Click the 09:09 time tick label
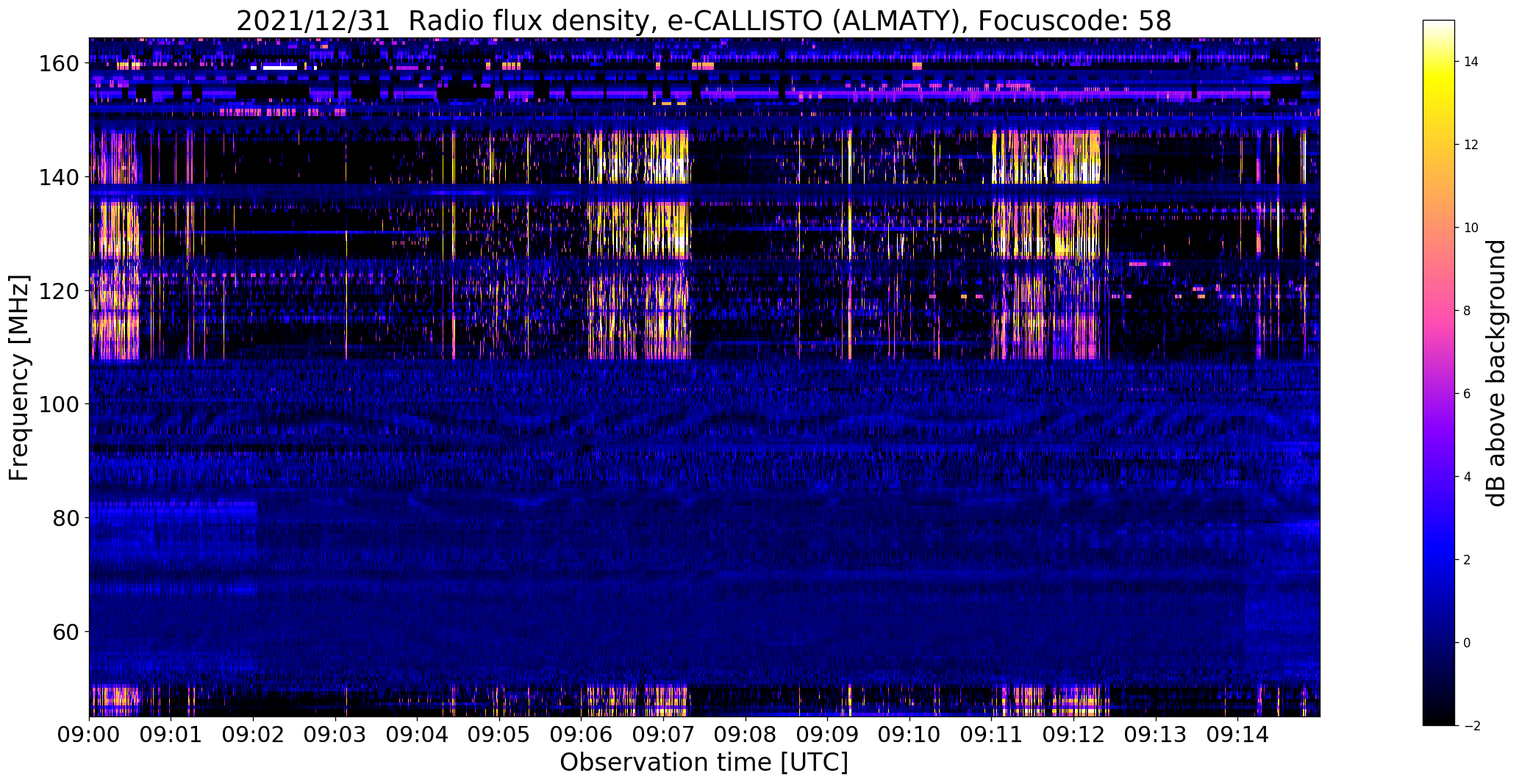 click(x=828, y=734)
